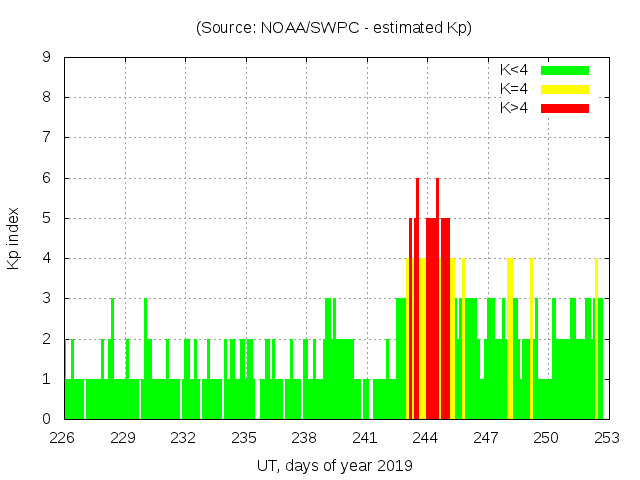
Task: Select the Kp index y-axis title
Action: click(x=14, y=239)
